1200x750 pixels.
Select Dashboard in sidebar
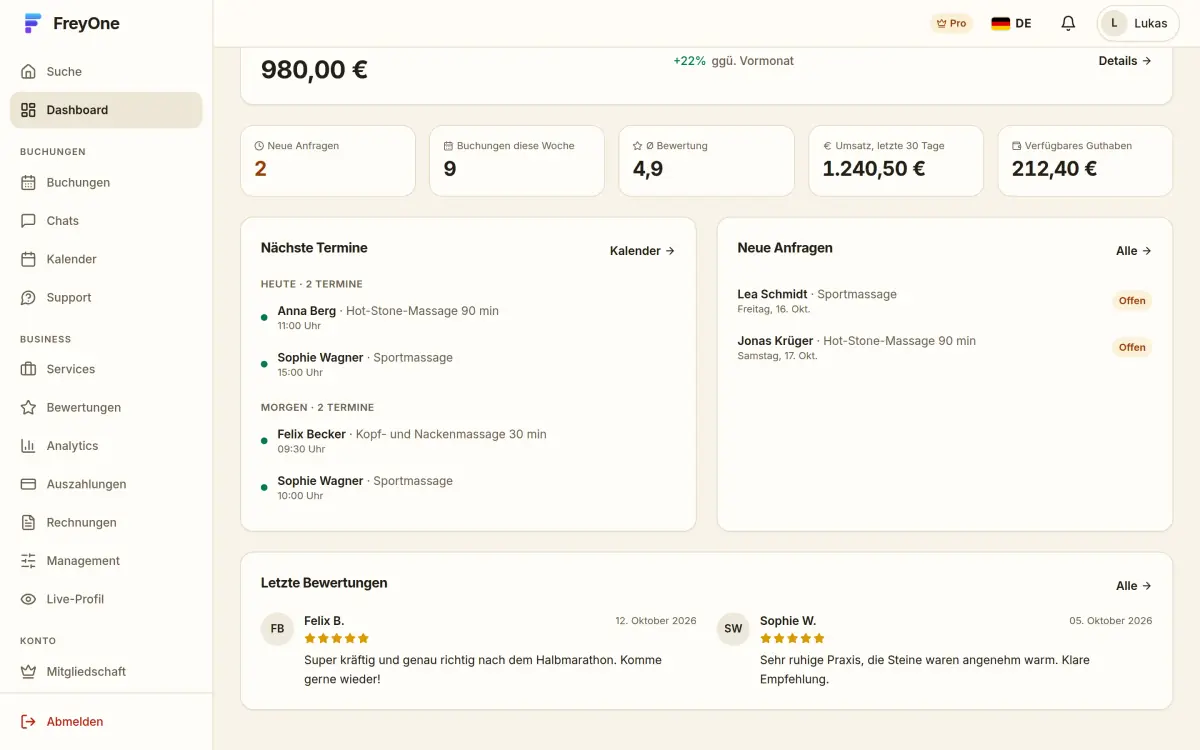(x=106, y=110)
